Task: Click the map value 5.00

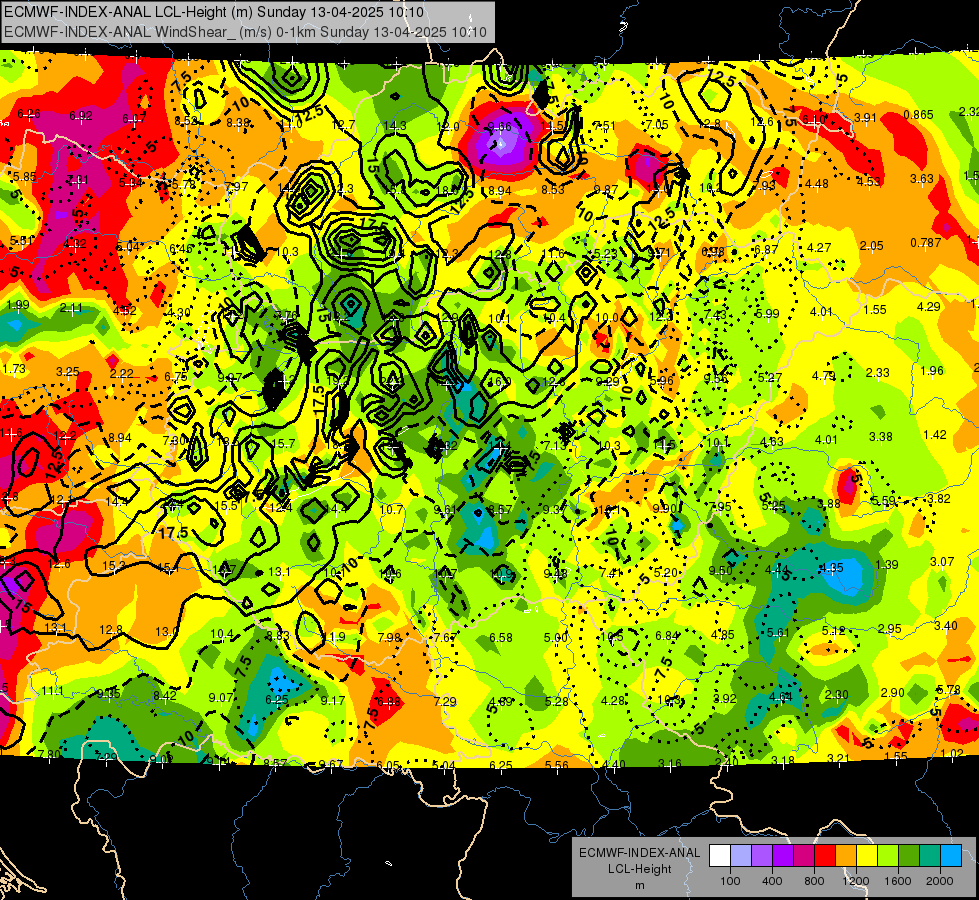Action: (556, 637)
